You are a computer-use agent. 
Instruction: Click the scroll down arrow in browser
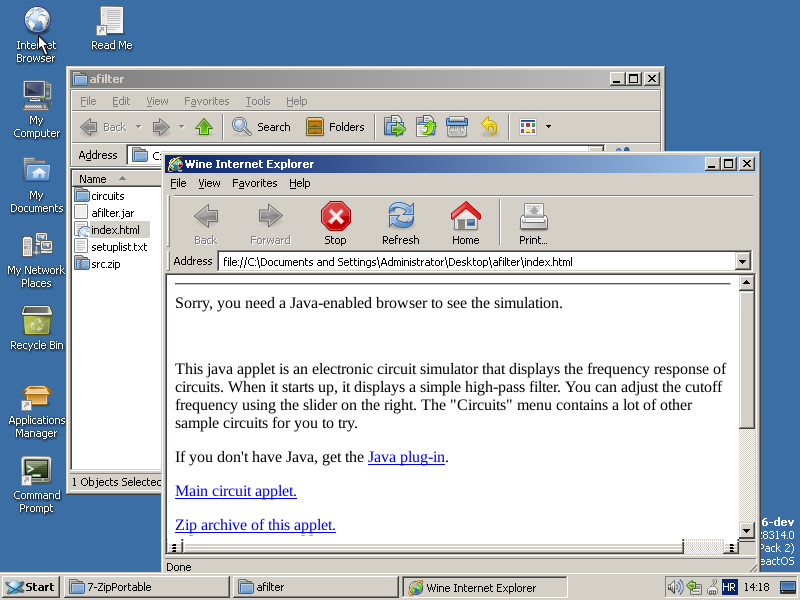click(x=746, y=531)
